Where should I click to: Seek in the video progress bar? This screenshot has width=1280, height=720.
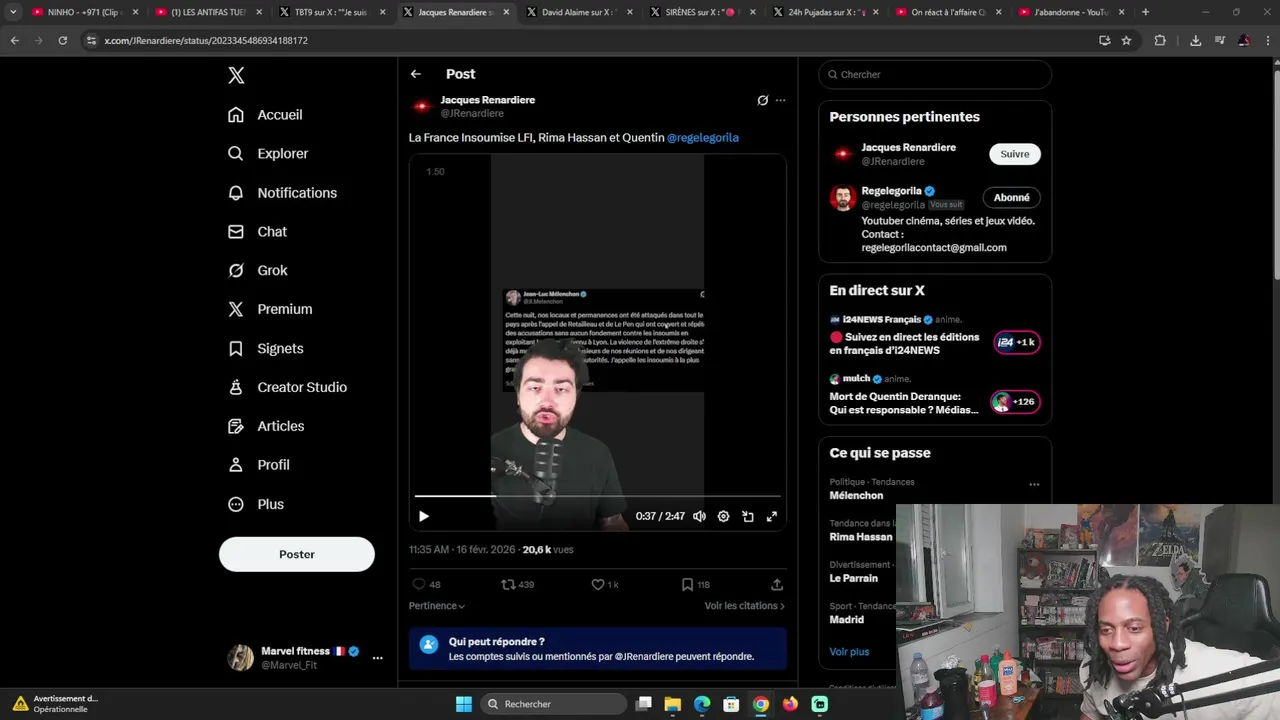pos(598,496)
